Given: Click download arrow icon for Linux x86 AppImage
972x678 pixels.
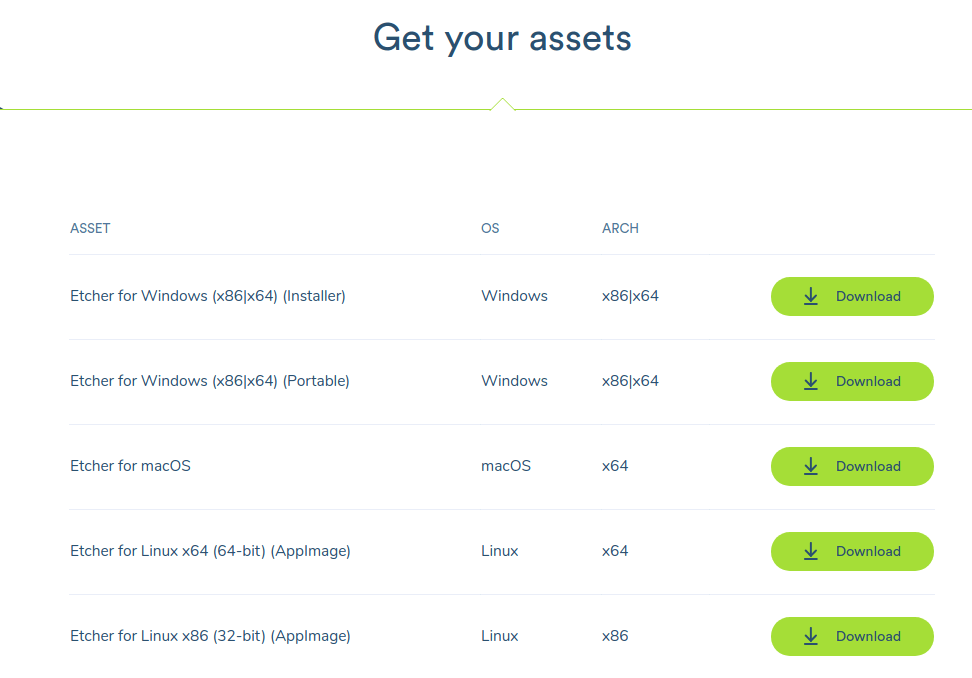Looking at the screenshot, I should (x=811, y=637).
